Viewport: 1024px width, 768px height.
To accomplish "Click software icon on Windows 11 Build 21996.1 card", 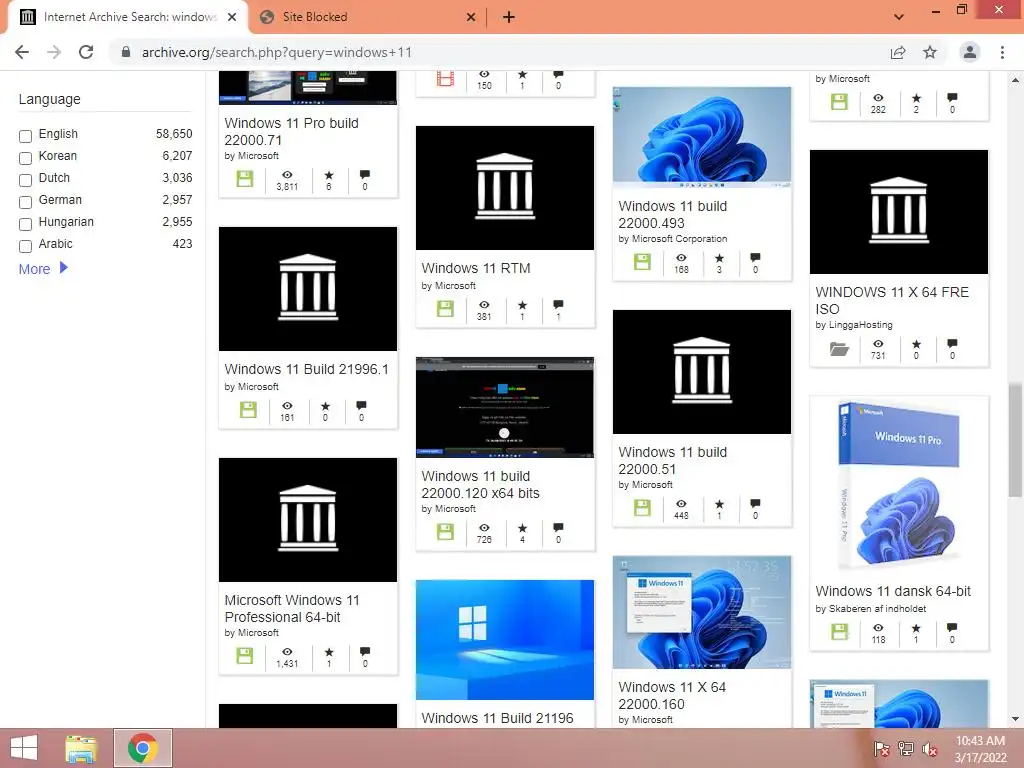I will (x=248, y=409).
